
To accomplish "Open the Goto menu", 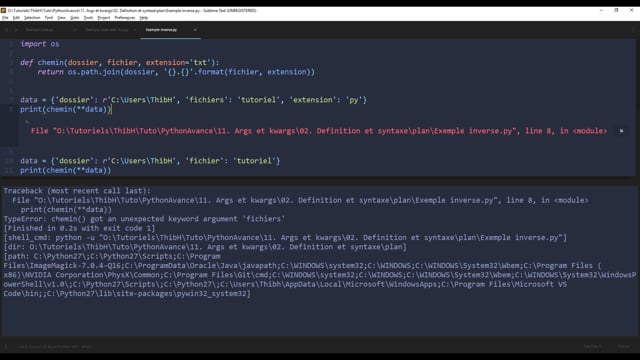I will pyautogui.click(x=75, y=18).
